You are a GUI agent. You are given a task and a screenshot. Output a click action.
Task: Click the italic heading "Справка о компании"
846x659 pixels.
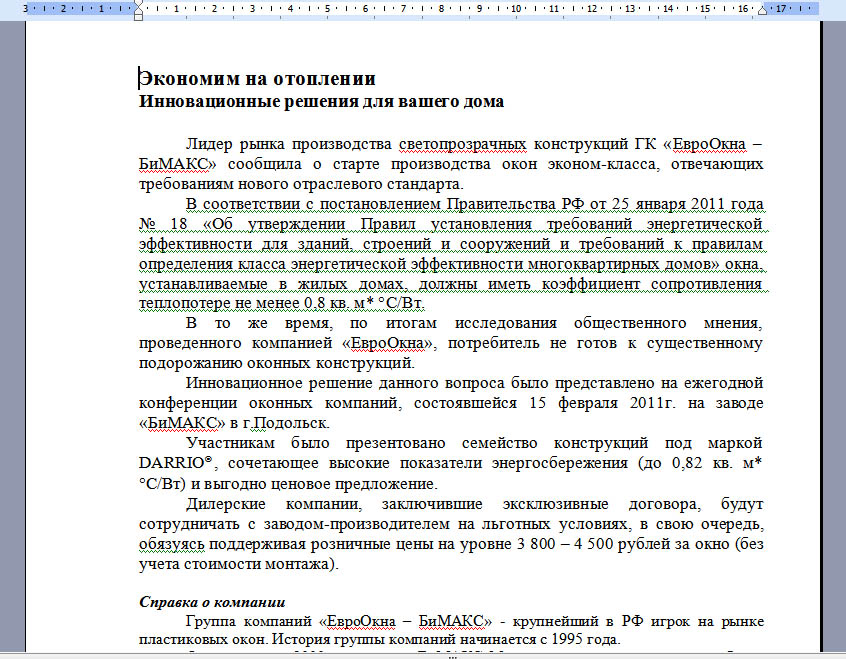coord(212,602)
